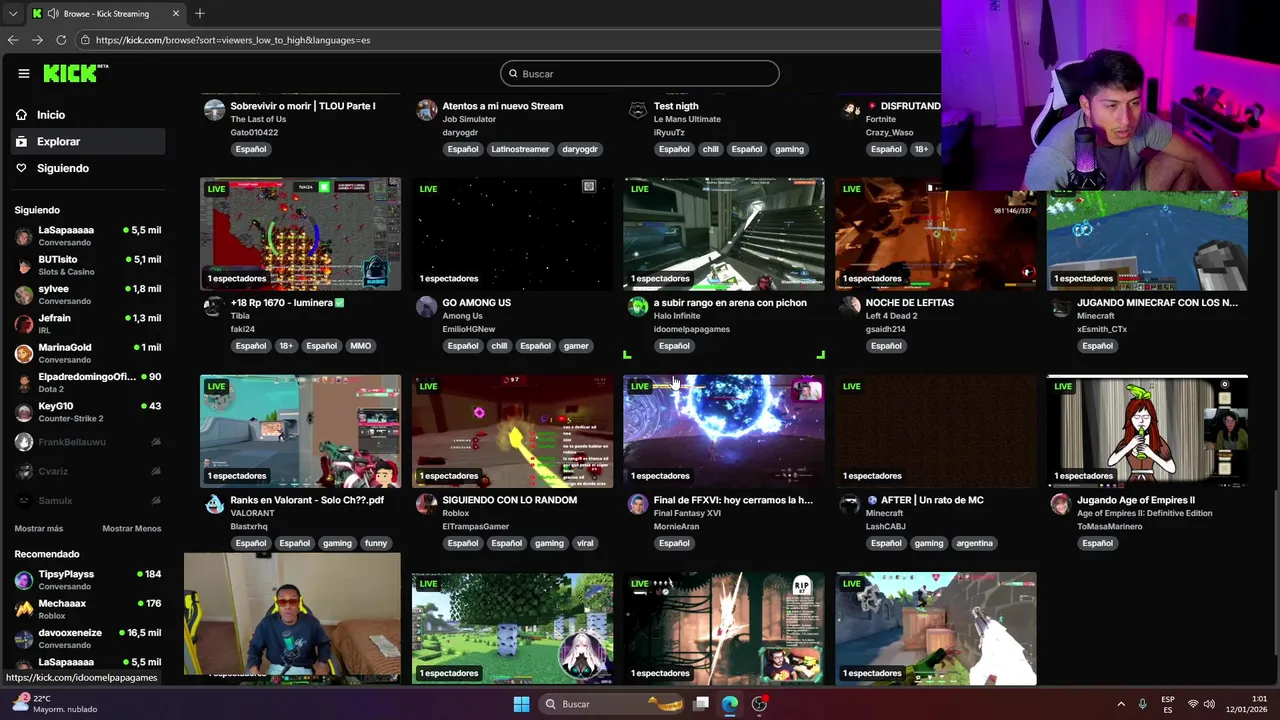Click ToMasaMarinero's channel avatar

[x=1061, y=504]
